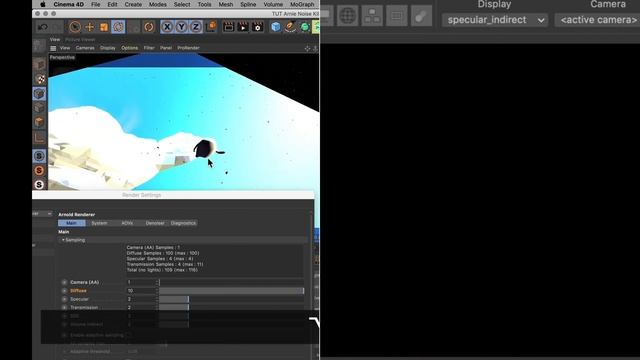Select the Texture mode checker icon
This screenshot has width=640, height=360.
40,79
